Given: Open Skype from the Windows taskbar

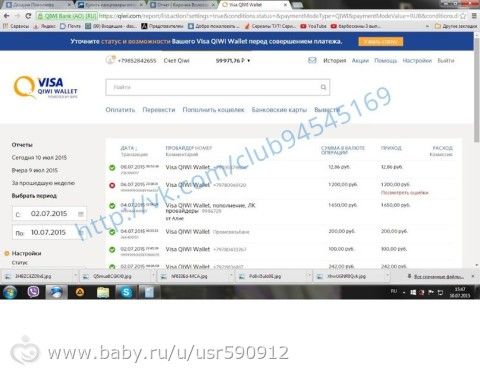Looking at the screenshot, I should [x=126, y=292].
